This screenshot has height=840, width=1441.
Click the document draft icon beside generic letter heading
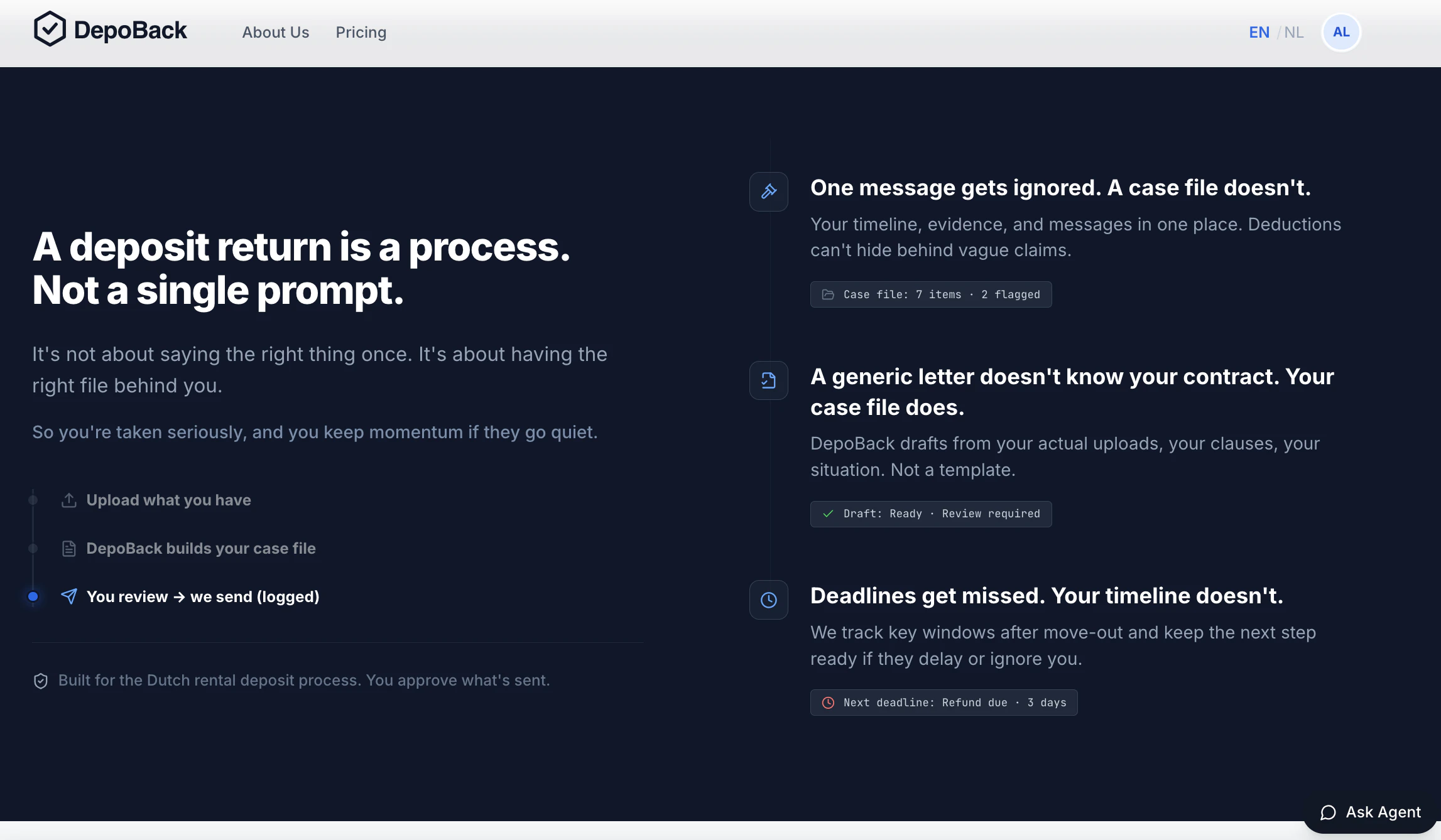pyautogui.click(x=768, y=380)
